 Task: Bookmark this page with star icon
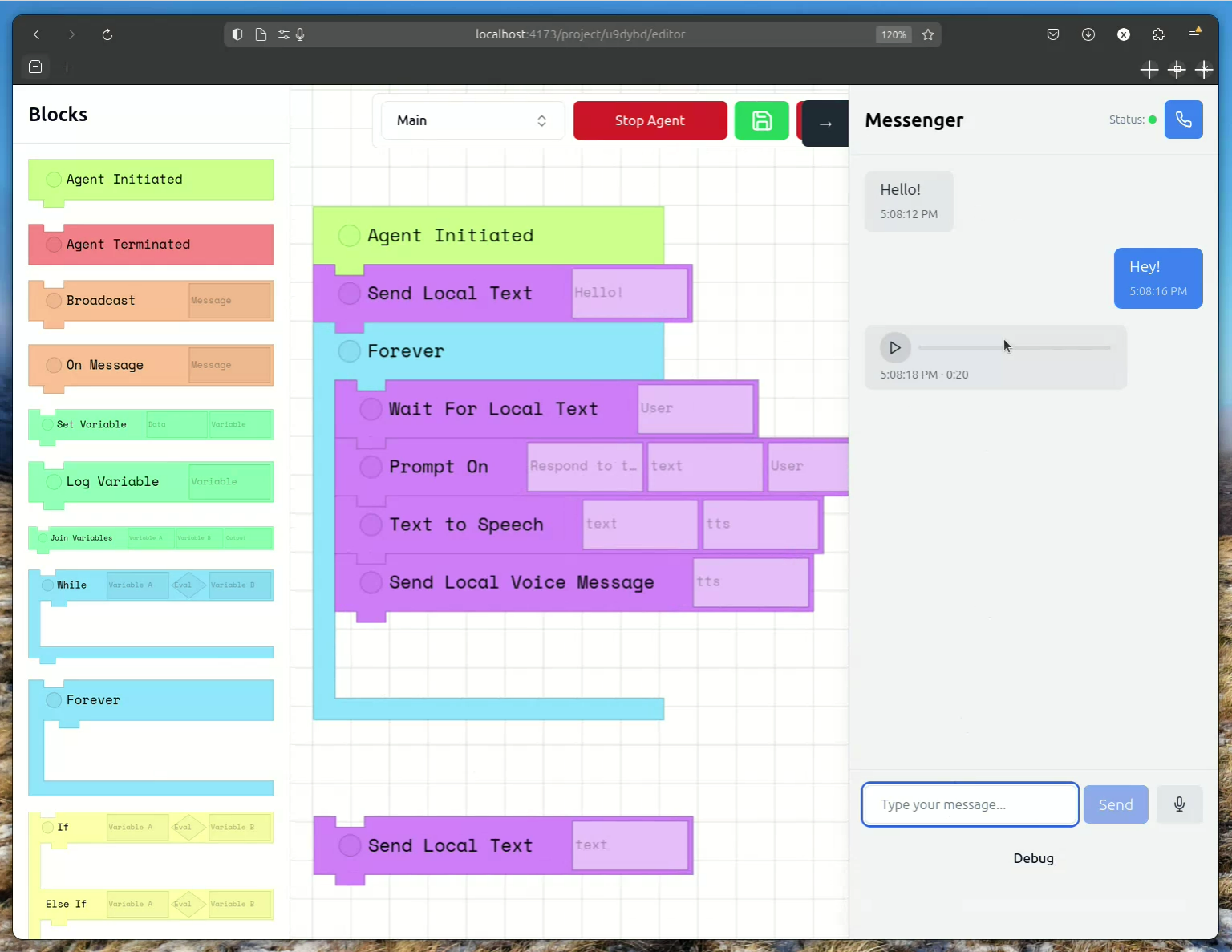point(928,34)
